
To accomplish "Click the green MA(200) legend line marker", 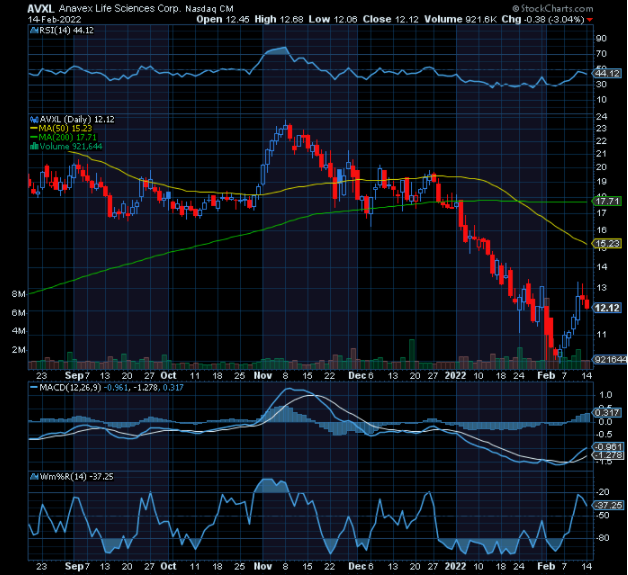I will click(34, 137).
